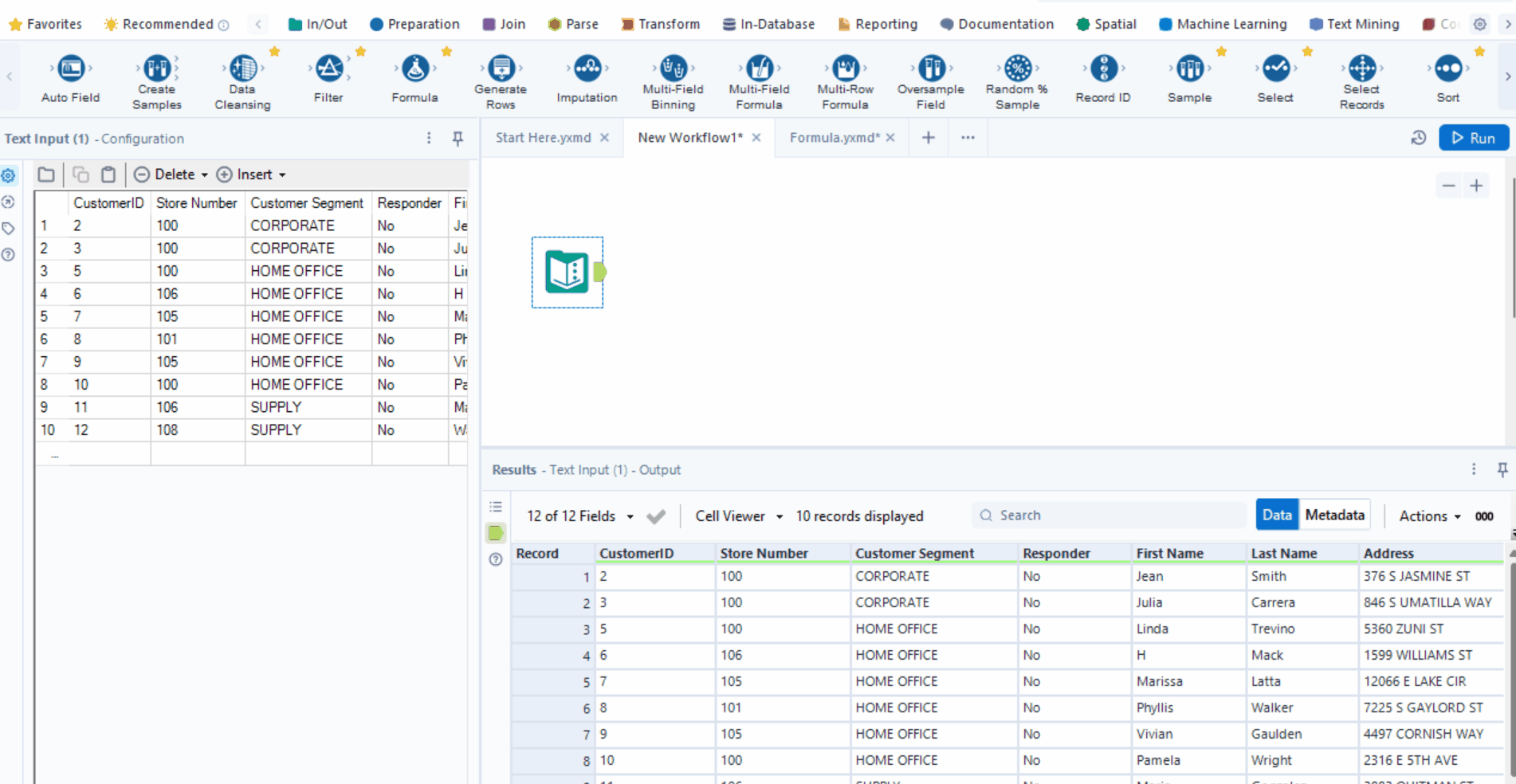Viewport: 1516px width, 784px height.
Task: Click Delete in the Text Input configuration
Action: [x=168, y=174]
